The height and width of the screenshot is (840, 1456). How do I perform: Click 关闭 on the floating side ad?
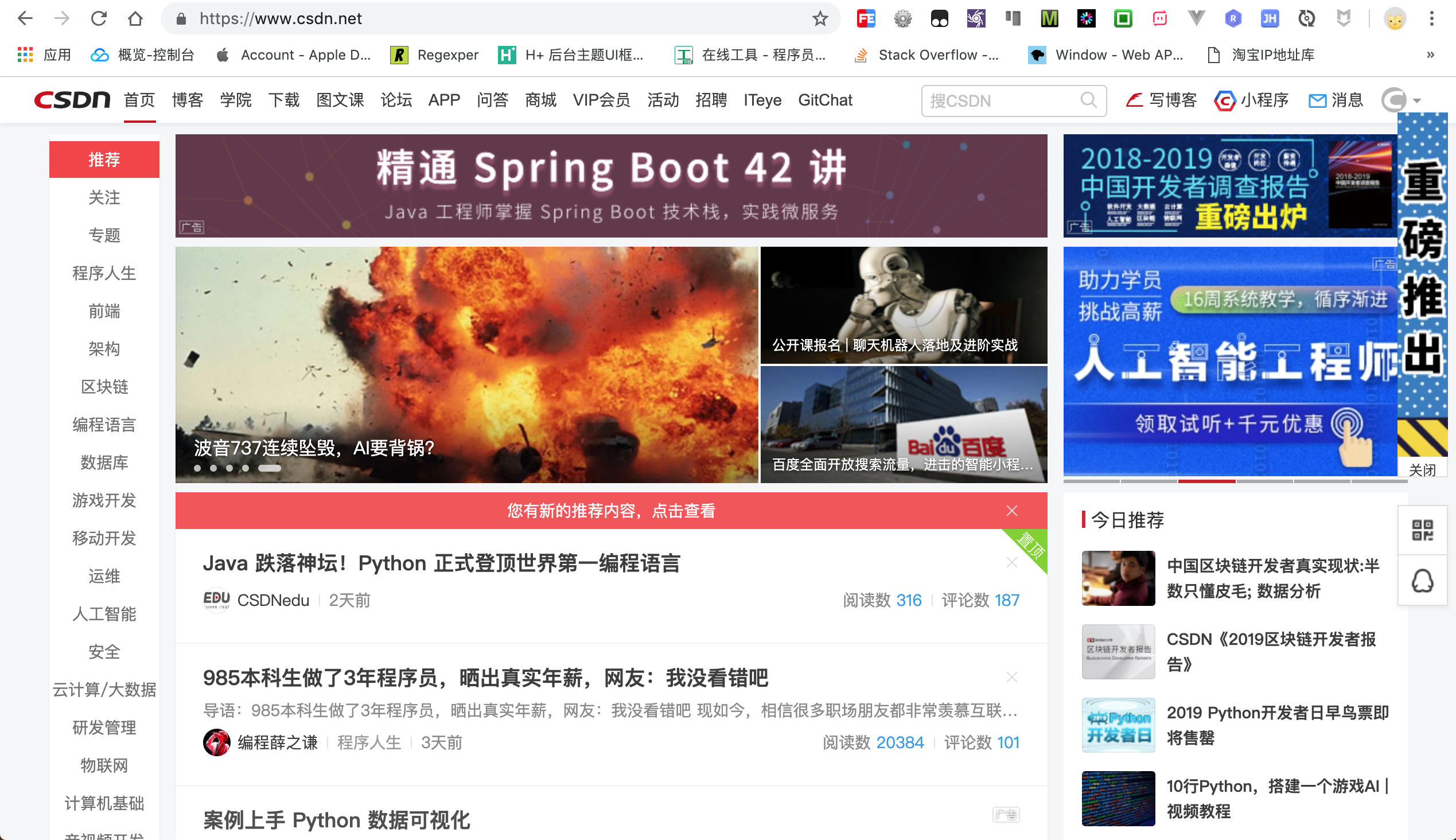[x=1422, y=469]
